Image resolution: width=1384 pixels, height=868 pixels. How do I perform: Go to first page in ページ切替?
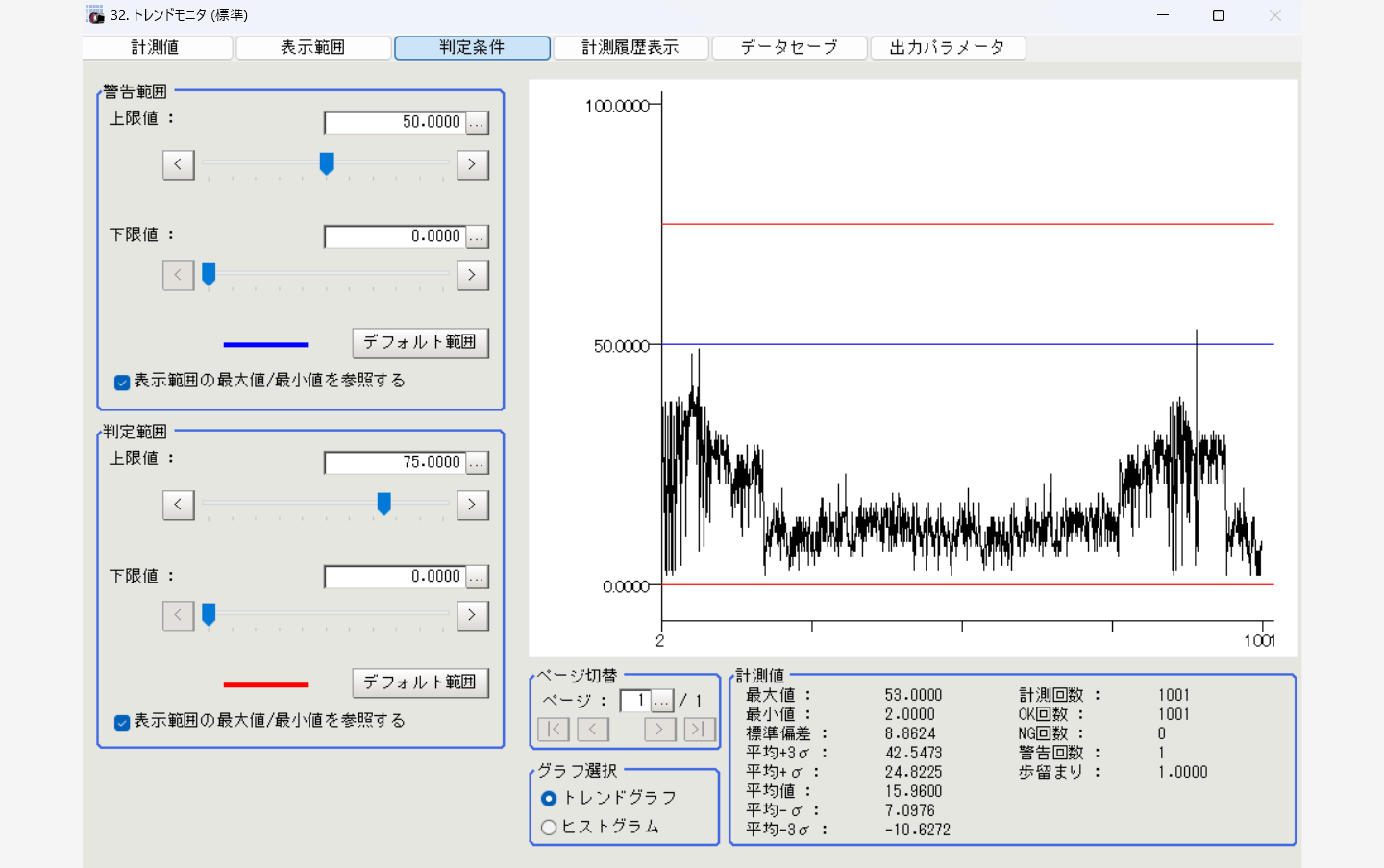click(554, 730)
